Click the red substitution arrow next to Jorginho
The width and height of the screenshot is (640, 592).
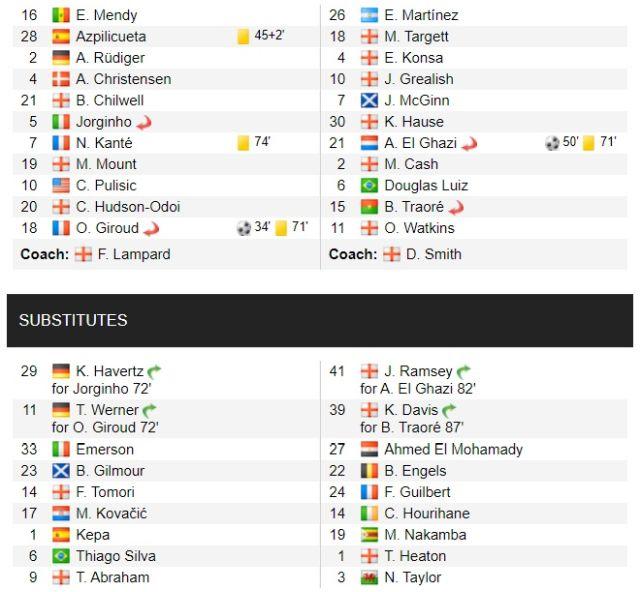point(144,122)
